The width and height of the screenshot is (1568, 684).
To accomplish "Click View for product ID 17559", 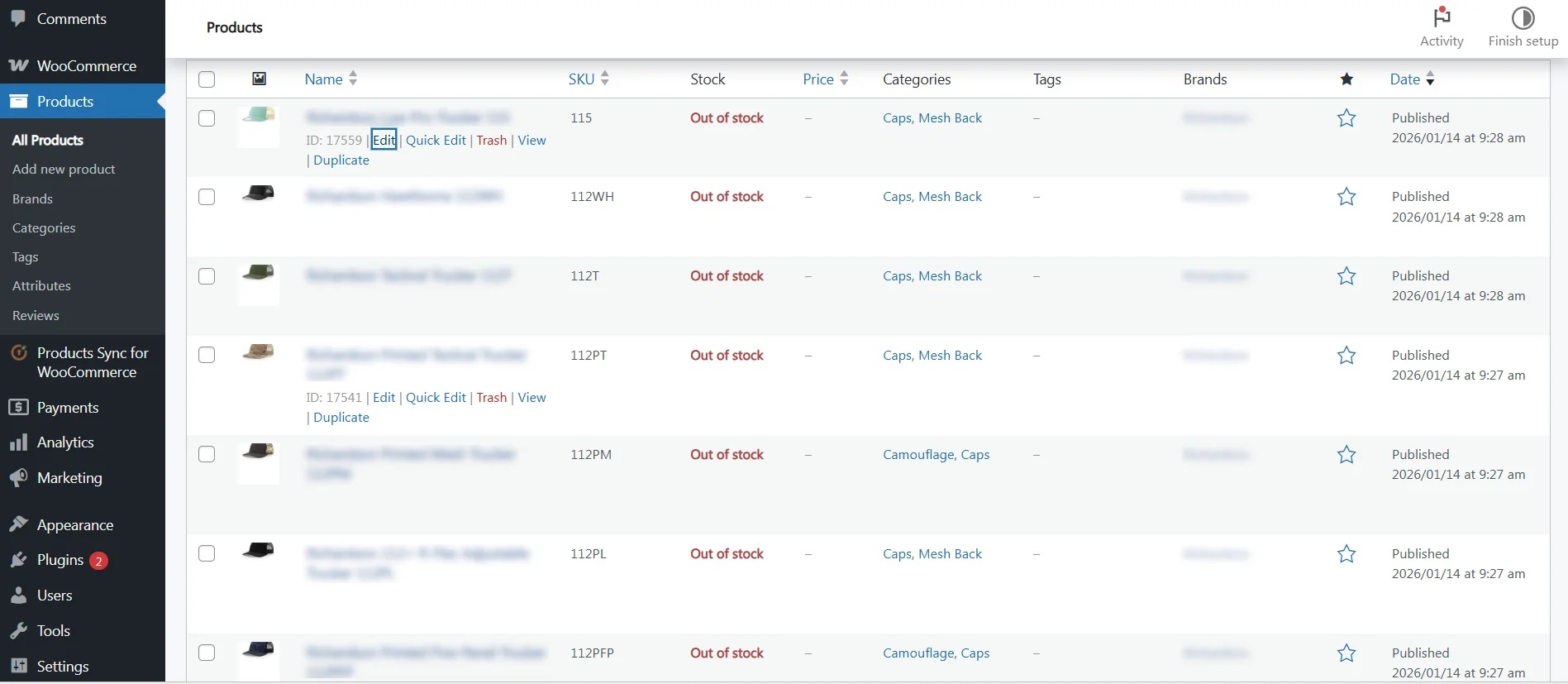I will click(531, 140).
